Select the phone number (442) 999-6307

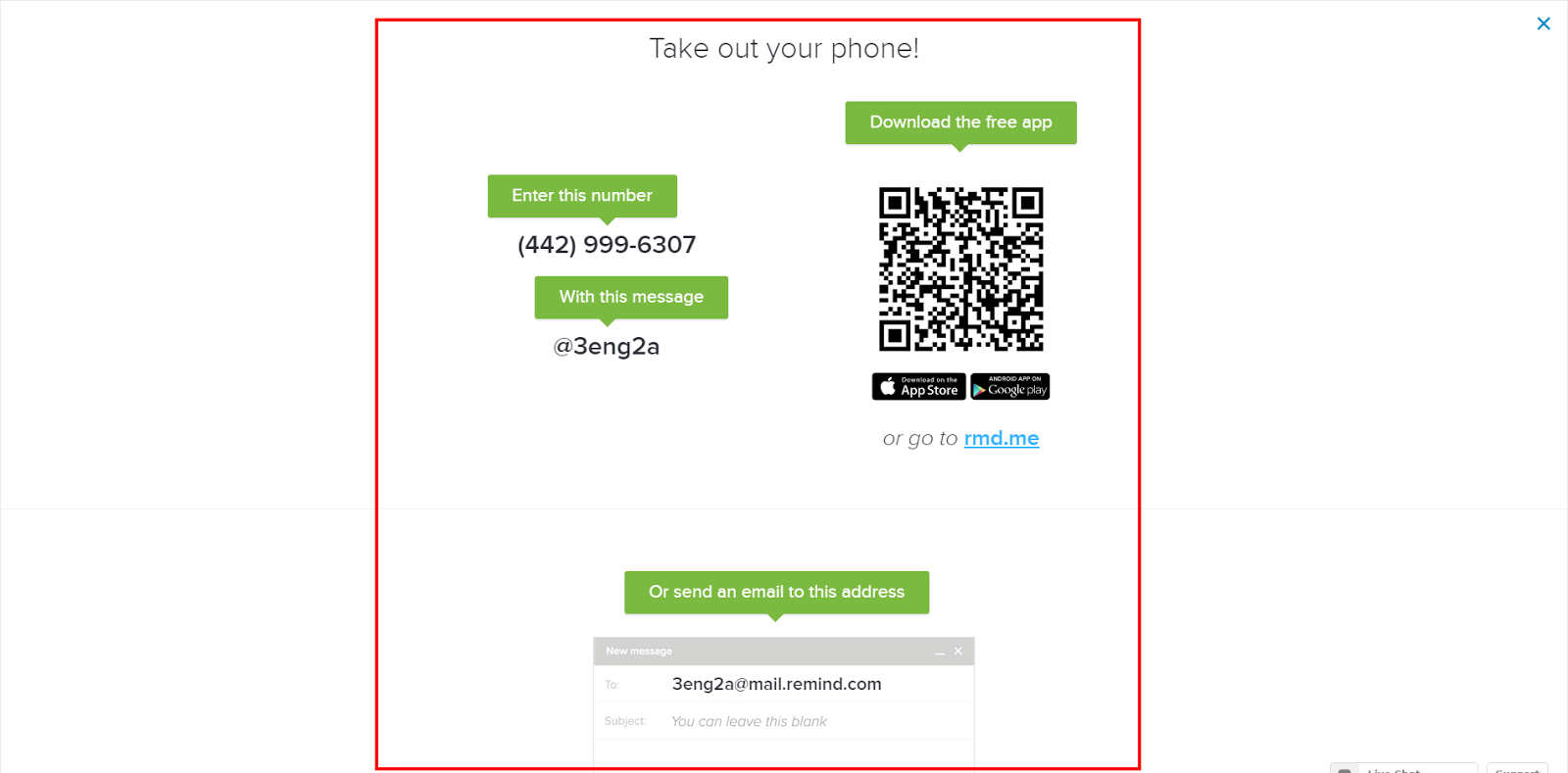[607, 245]
